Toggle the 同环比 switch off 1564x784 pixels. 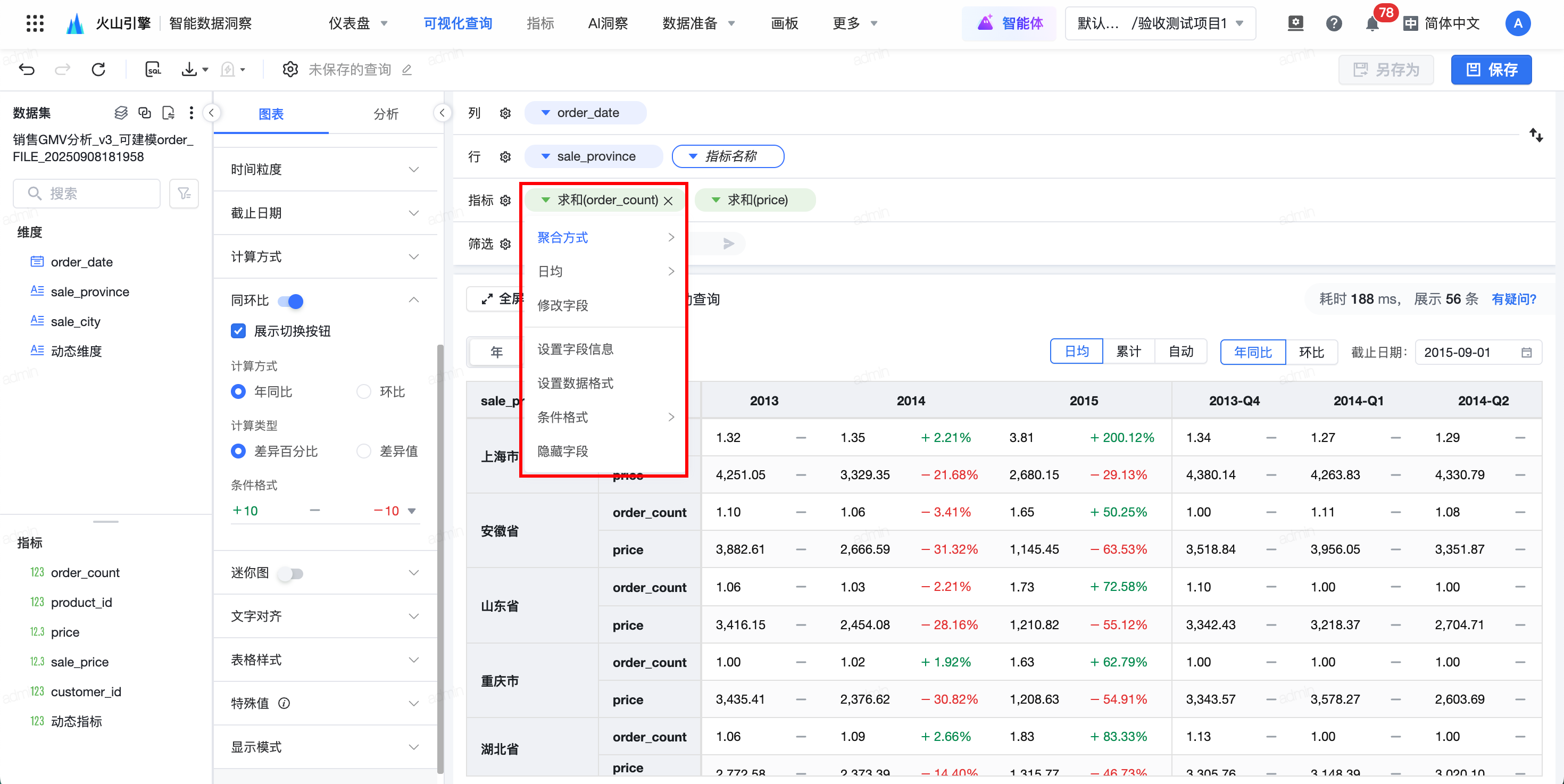[x=290, y=301]
